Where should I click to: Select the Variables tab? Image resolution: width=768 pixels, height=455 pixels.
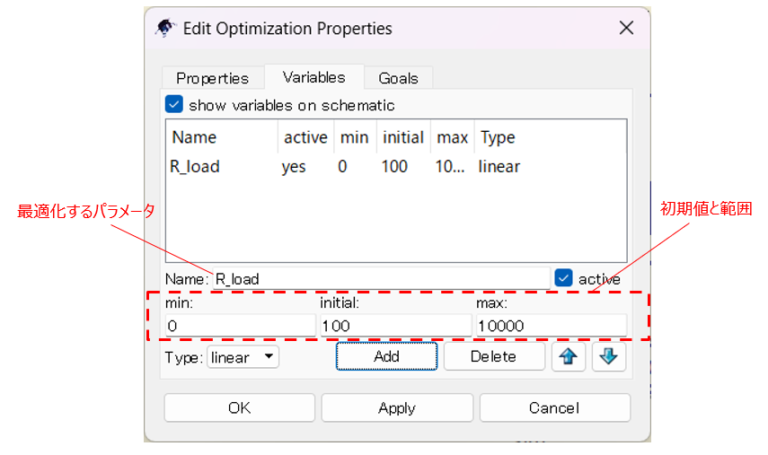313,77
